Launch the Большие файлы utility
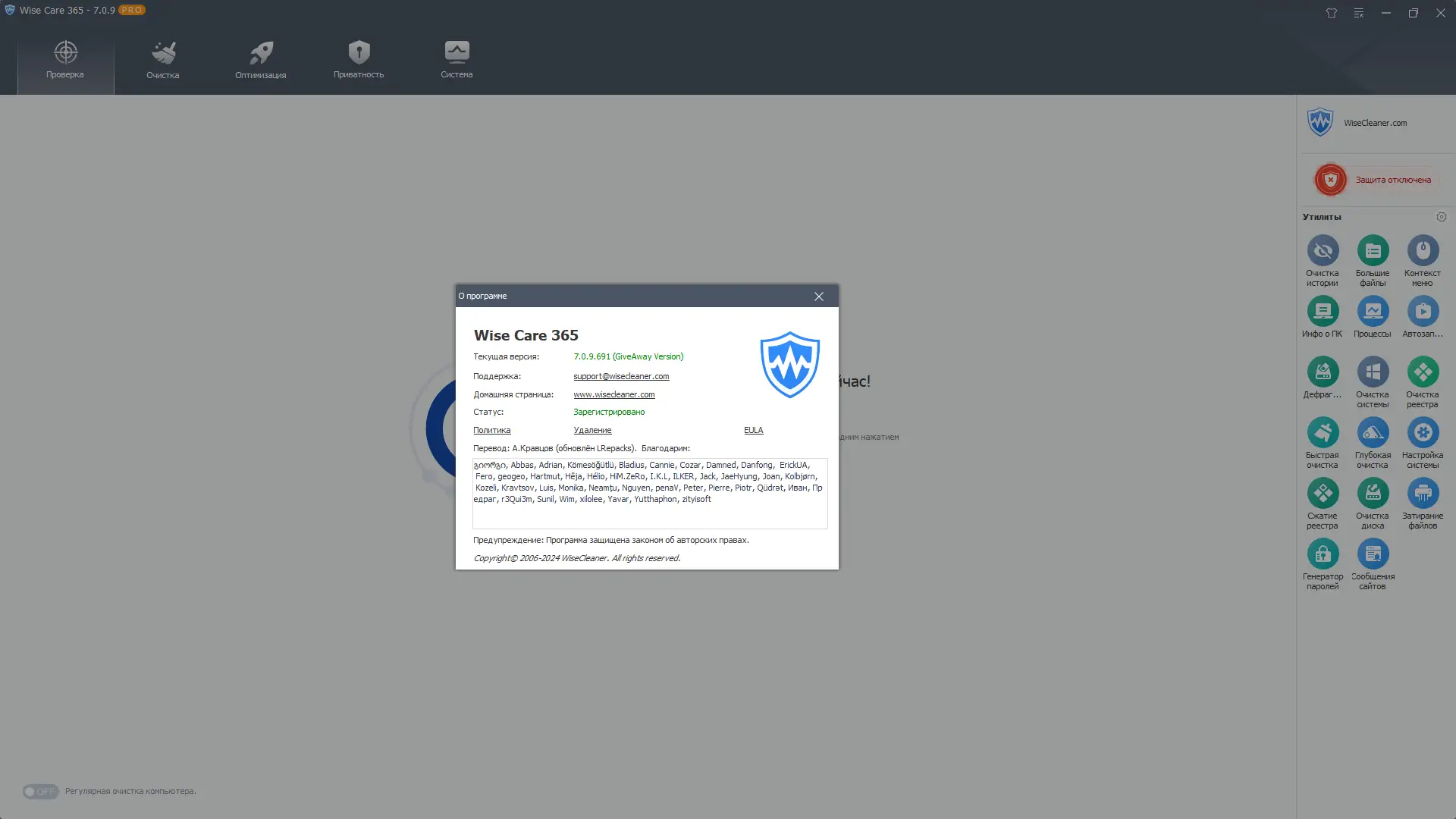Viewport: 1456px width, 819px height. [1373, 251]
